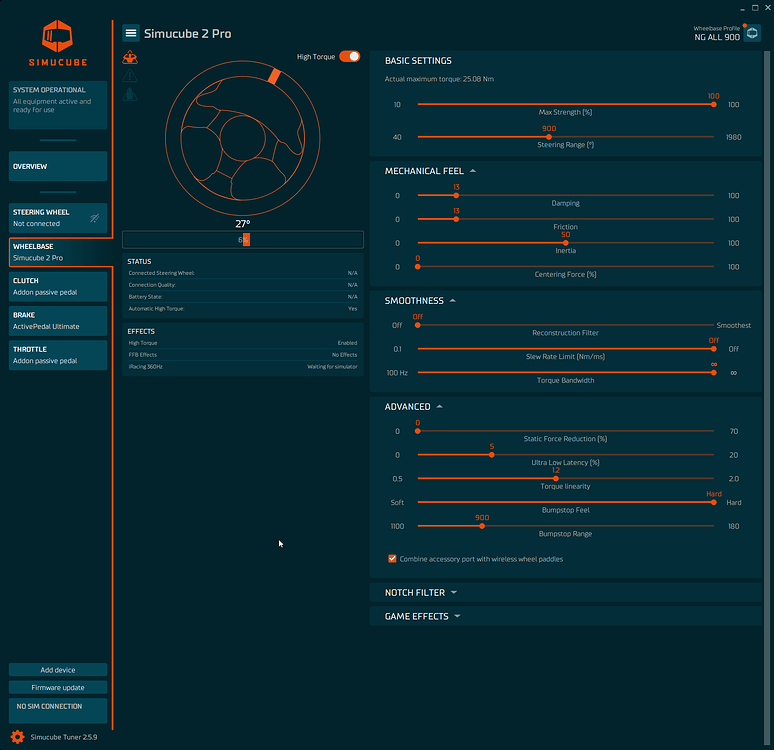Screen dimensions: 774x750
Task: Open settings via the orange gear icon
Action: (x=17, y=737)
